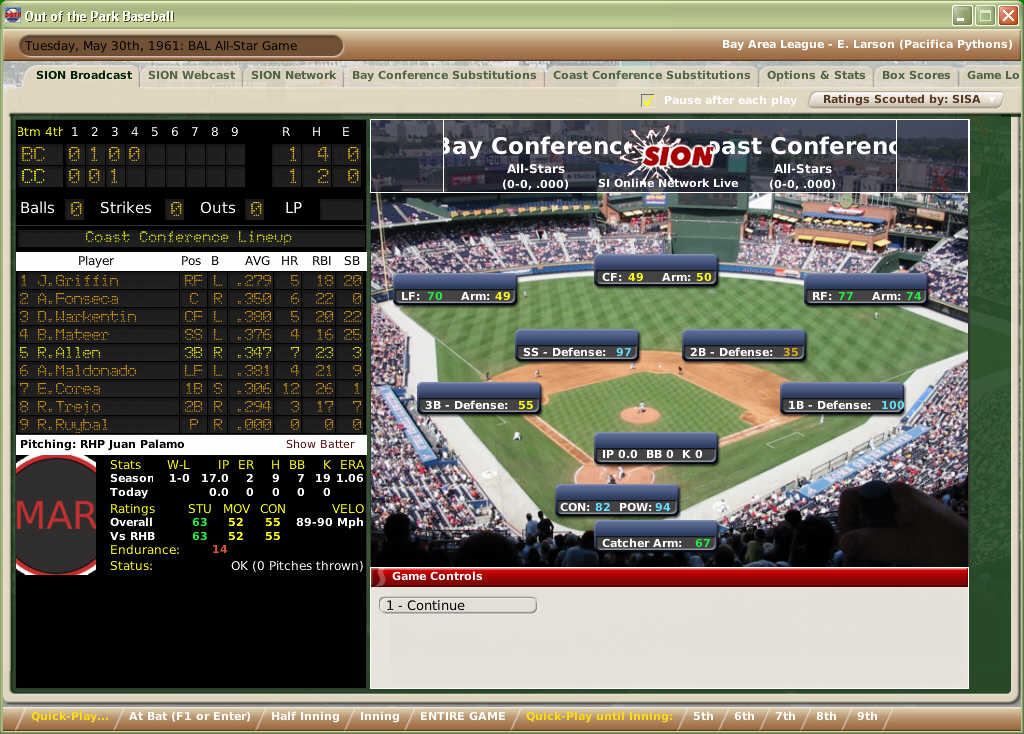Toggle Pause after each play checkbox

tap(647, 100)
